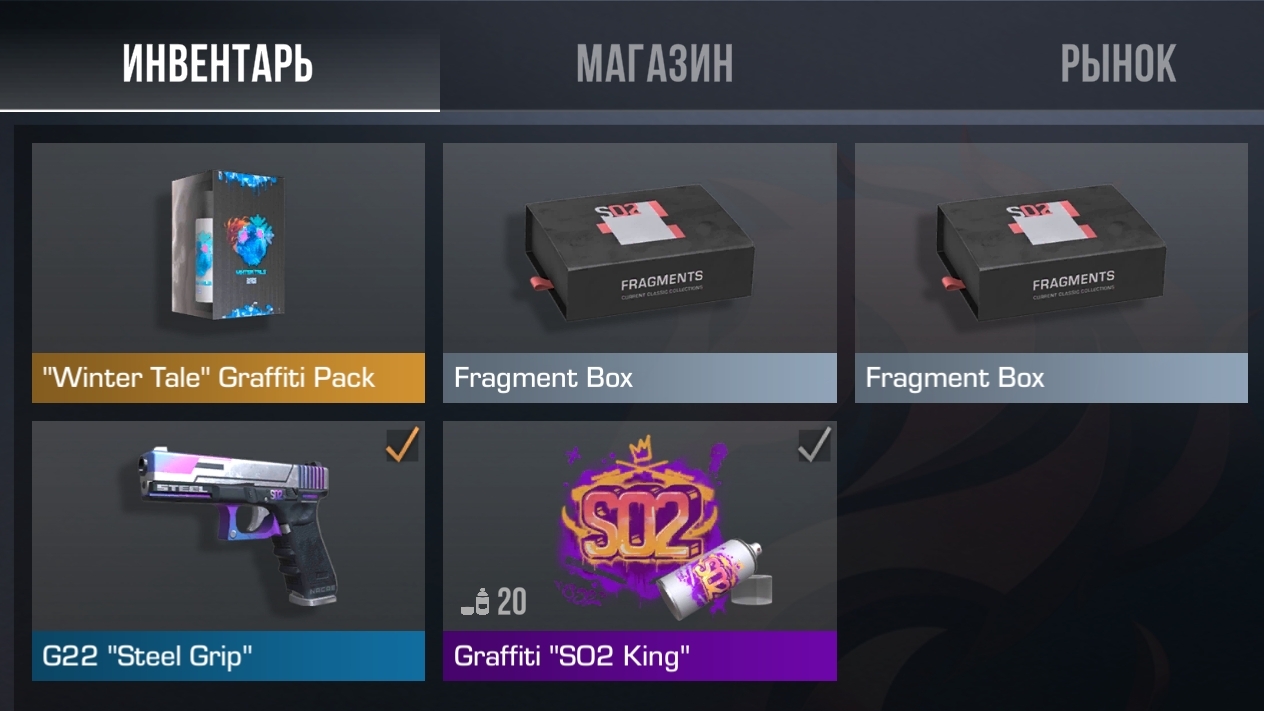Toggle the white checkmark on Graffiti SO2 King
The width and height of the screenshot is (1264, 711).
814,446
